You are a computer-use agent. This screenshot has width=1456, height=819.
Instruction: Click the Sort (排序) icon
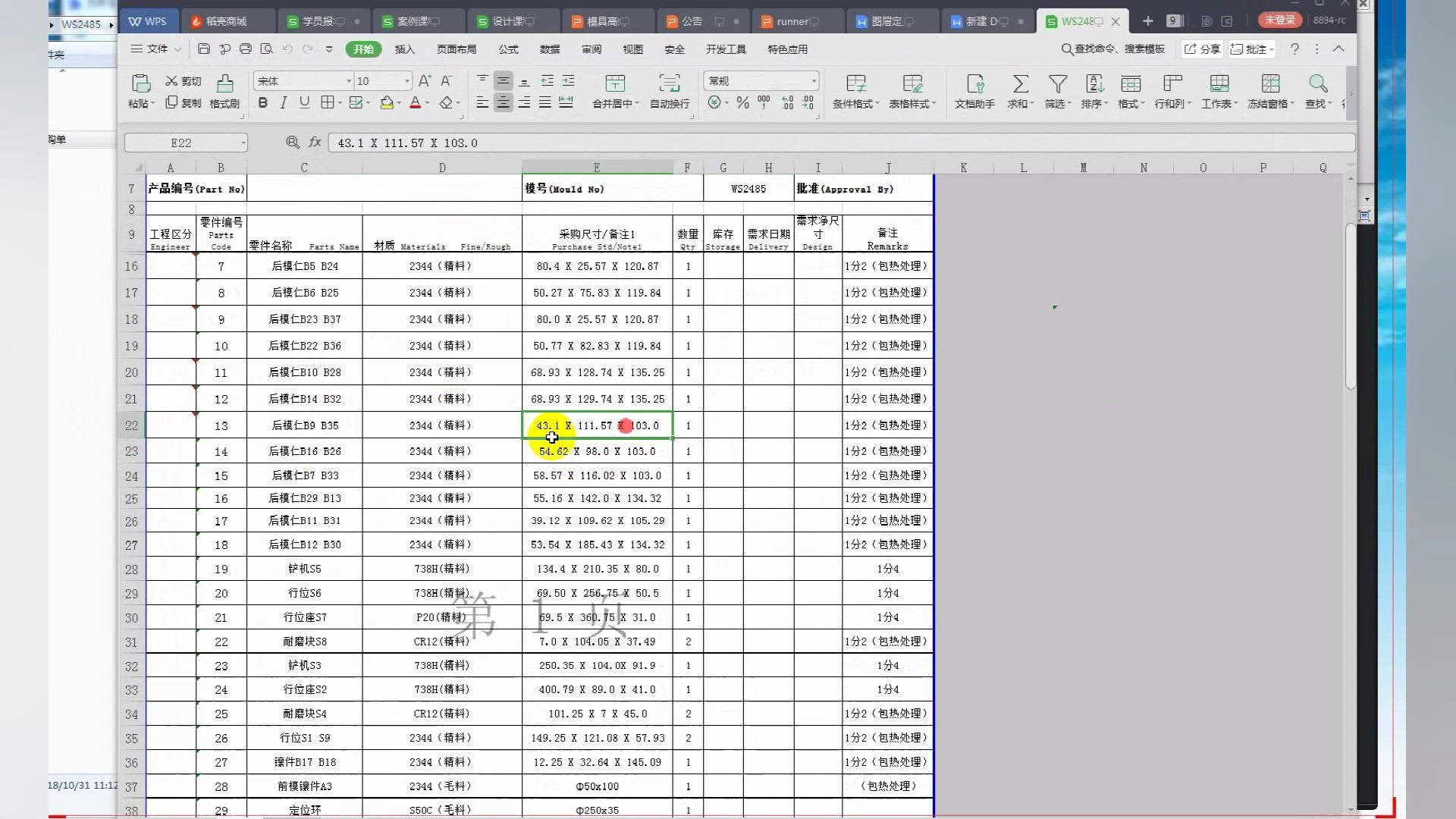click(1094, 84)
